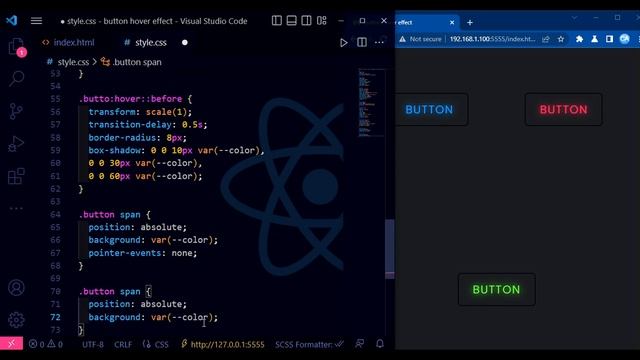
Task: Toggle the browser side panel
Action: [609, 39]
